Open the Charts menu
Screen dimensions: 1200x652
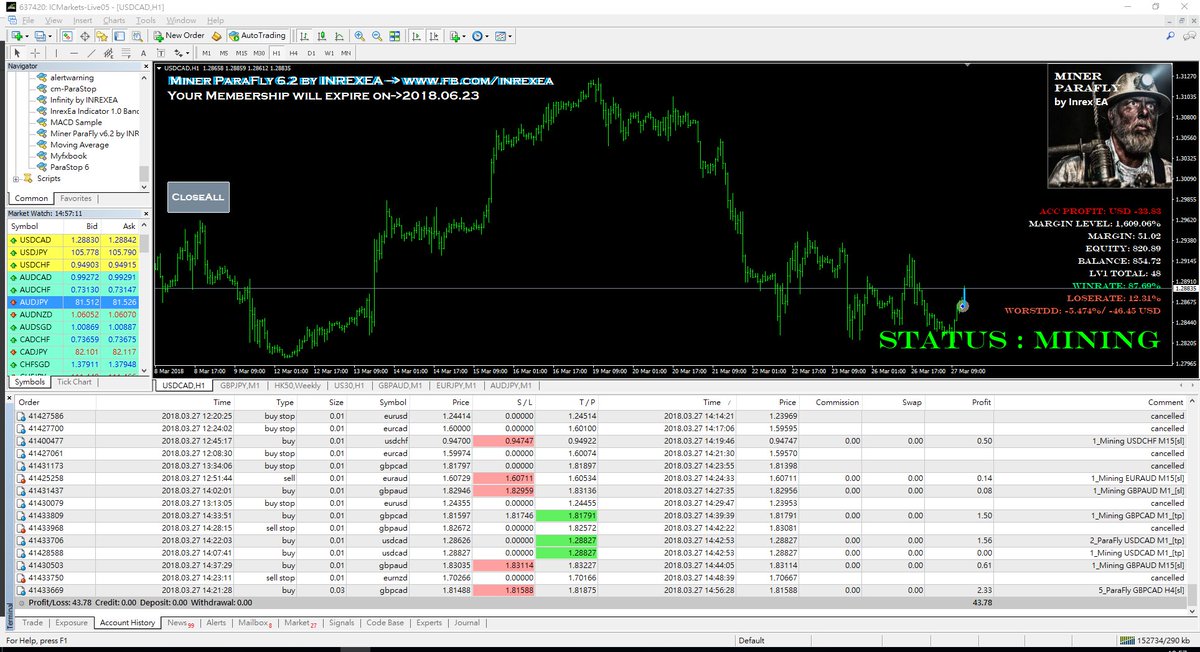click(x=114, y=20)
